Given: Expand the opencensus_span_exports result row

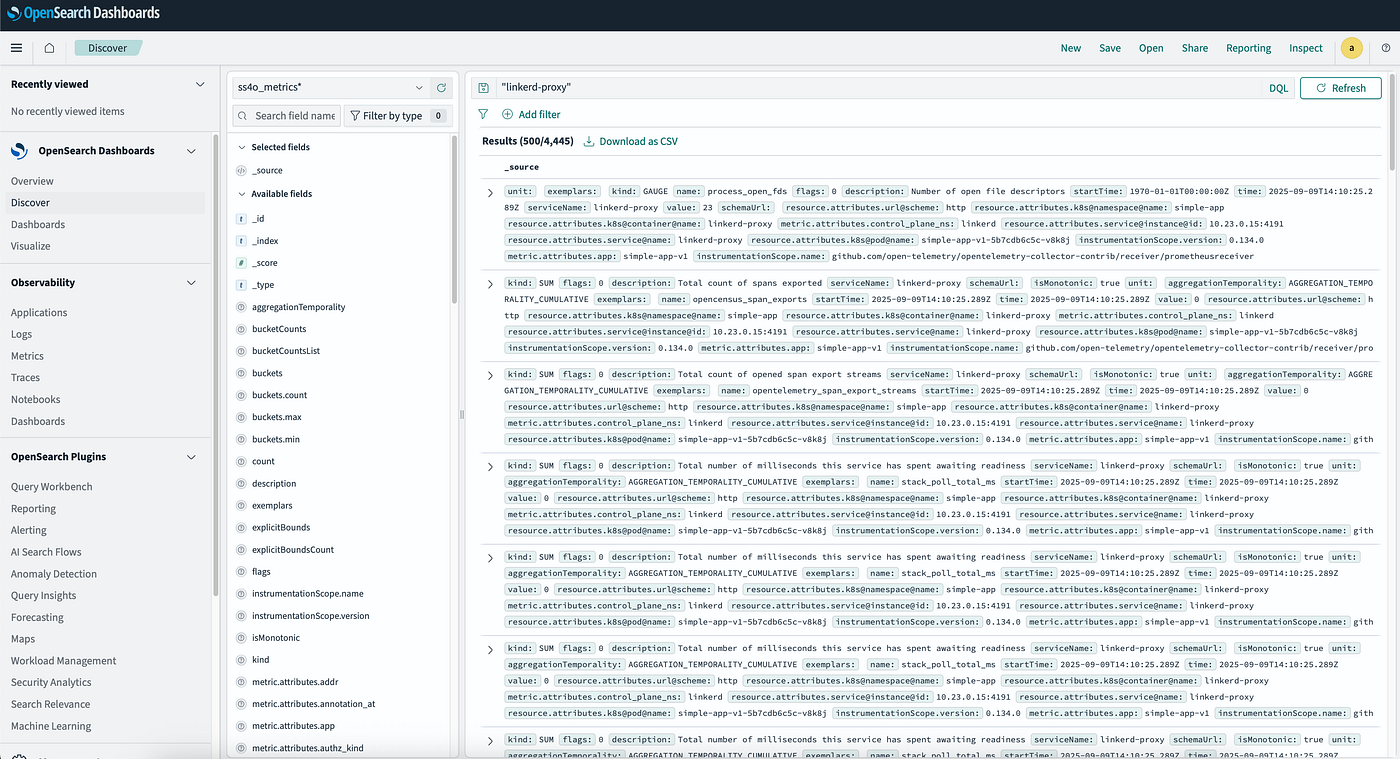Looking at the screenshot, I should (x=490, y=284).
